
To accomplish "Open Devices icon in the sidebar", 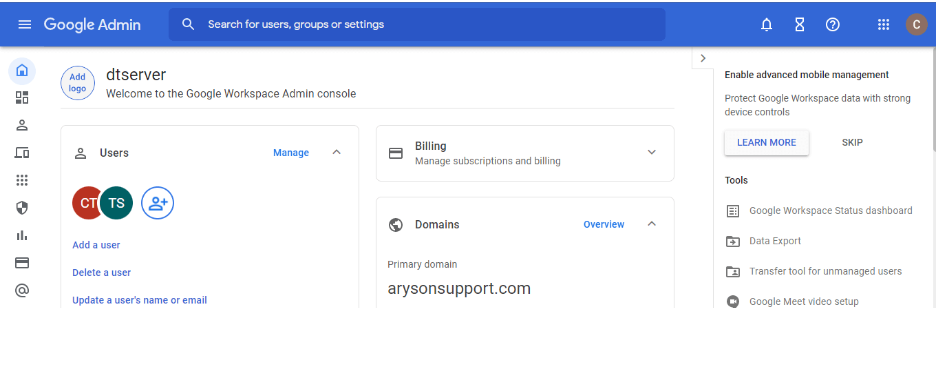I will point(22,153).
